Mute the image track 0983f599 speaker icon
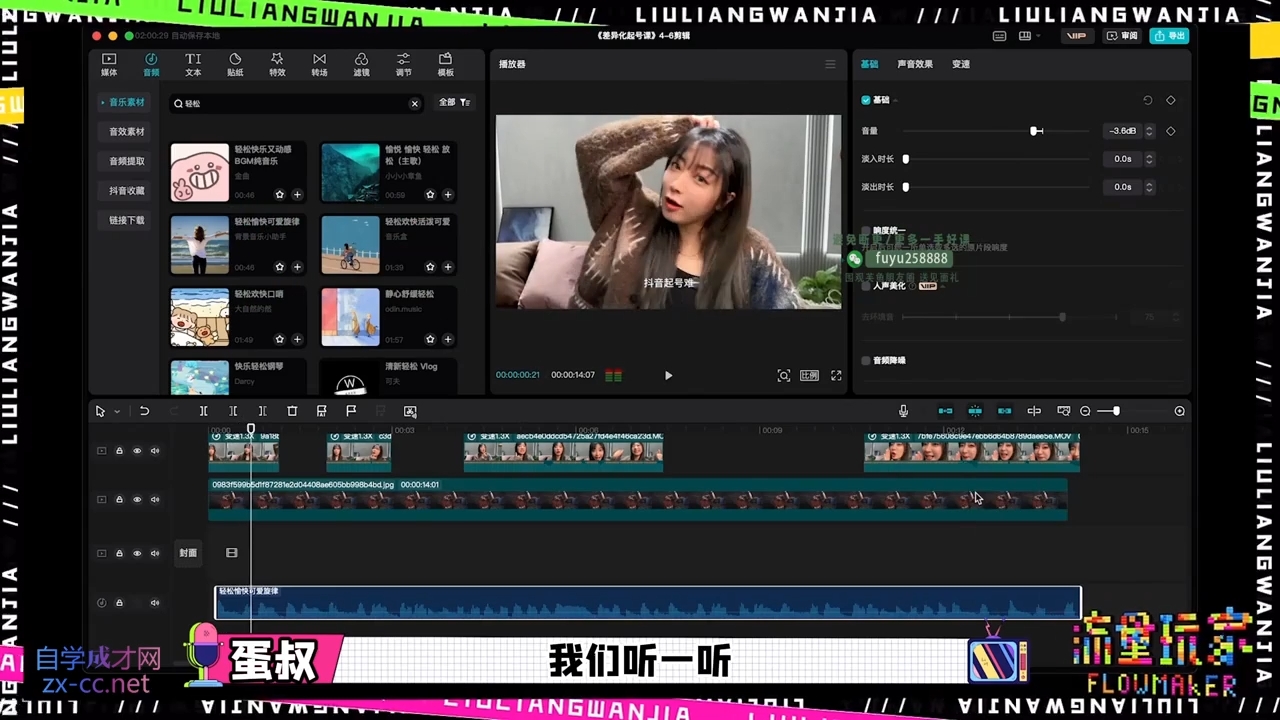 click(155, 499)
